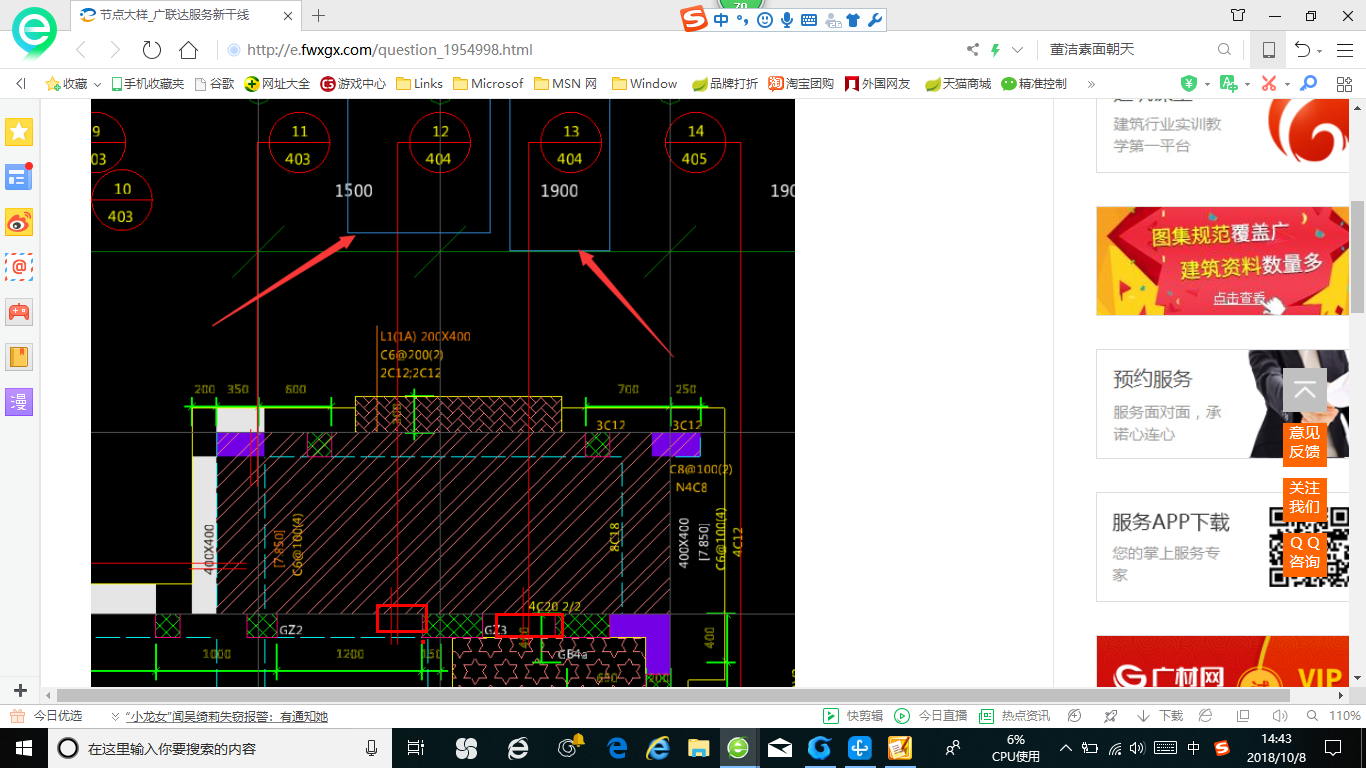This screenshot has height=768, width=1366.
Task: Click the 360 browser logo
Action: 35,33
